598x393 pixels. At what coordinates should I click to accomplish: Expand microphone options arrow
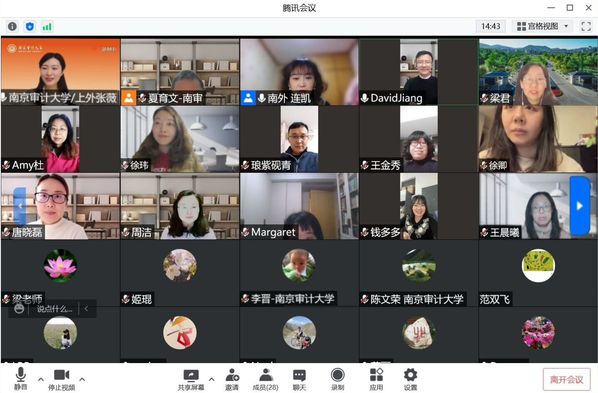coord(41,379)
